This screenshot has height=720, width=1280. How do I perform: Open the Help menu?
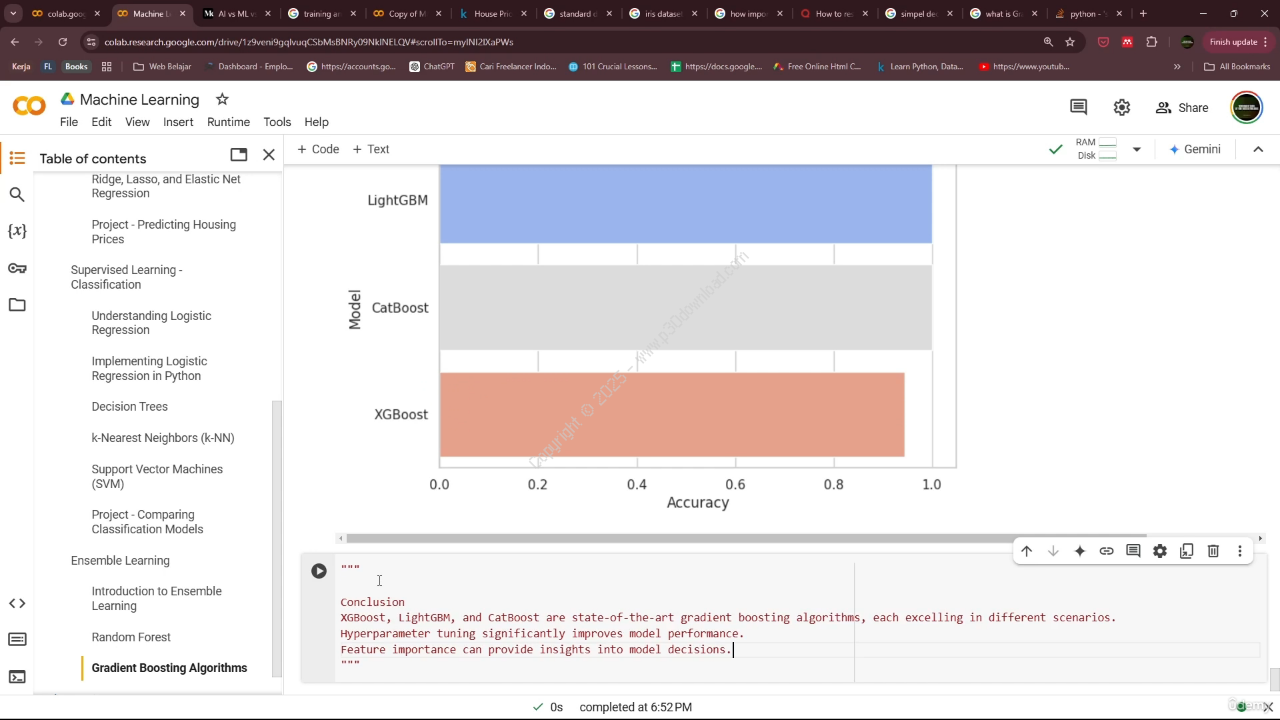coord(316,122)
